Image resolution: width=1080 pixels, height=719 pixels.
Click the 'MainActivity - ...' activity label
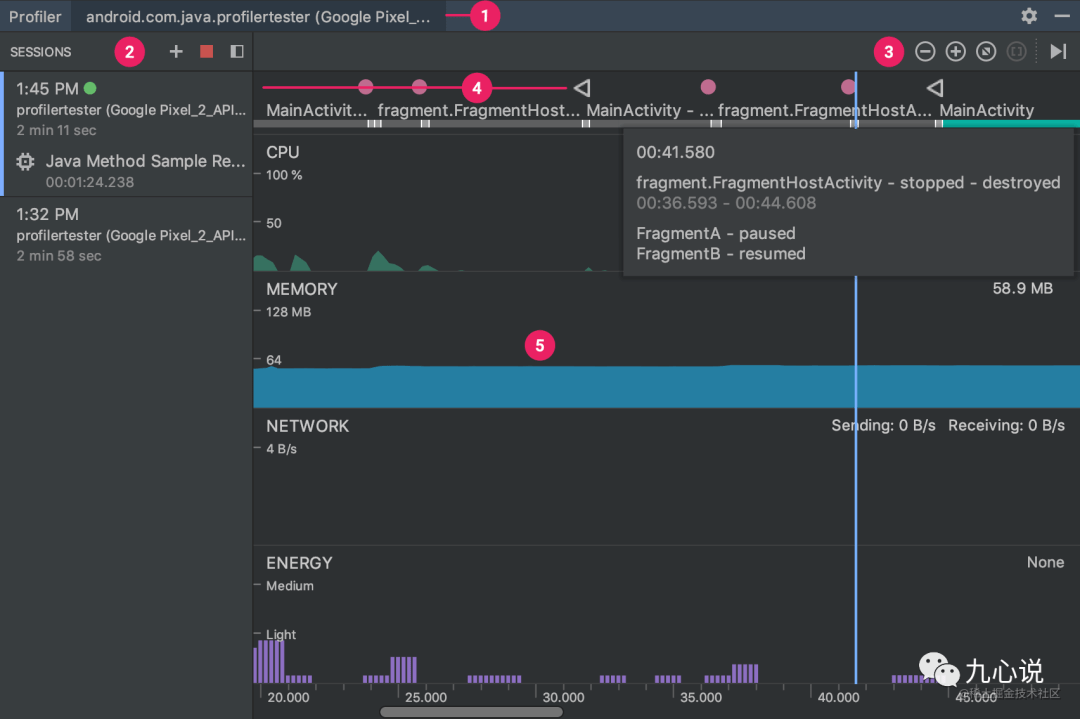(x=650, y=110)
